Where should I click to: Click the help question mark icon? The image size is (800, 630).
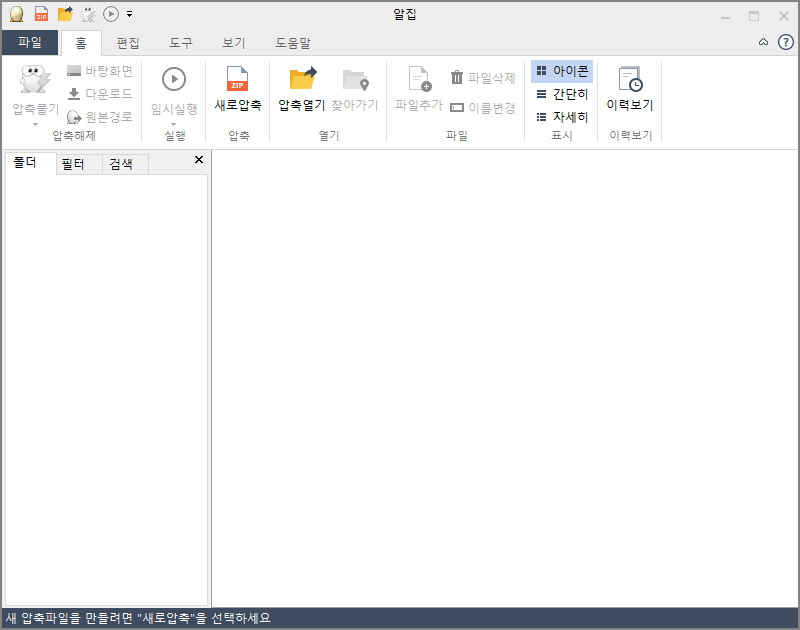click(x=786, y=42)
